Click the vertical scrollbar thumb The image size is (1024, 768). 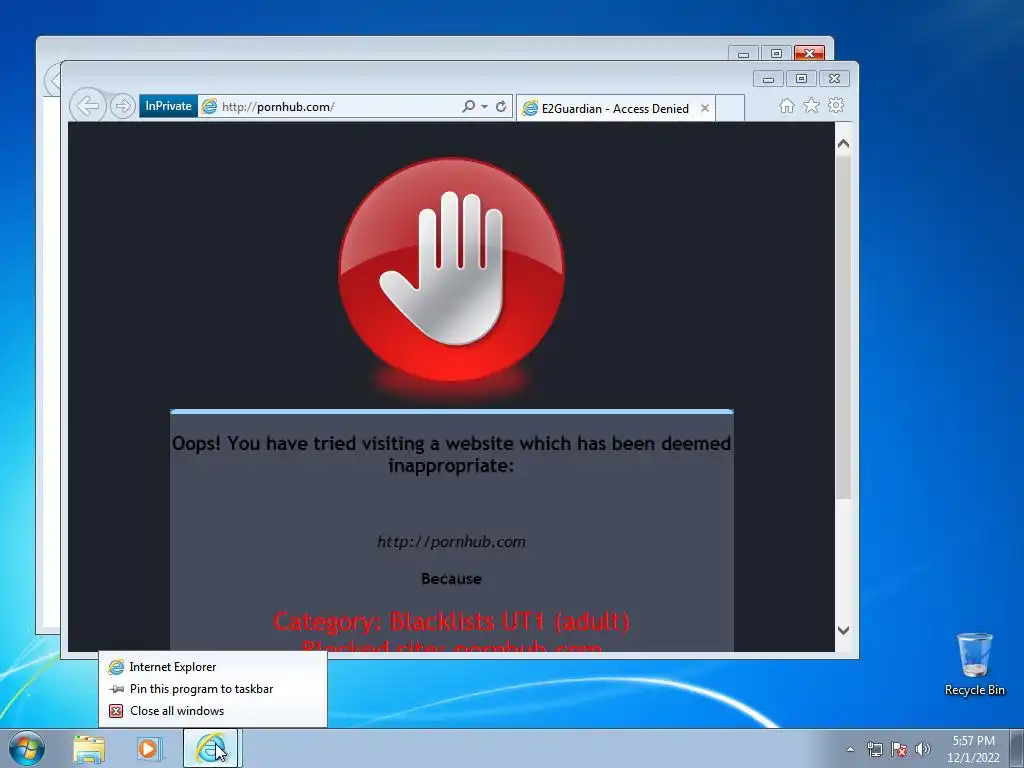(843, 327)
